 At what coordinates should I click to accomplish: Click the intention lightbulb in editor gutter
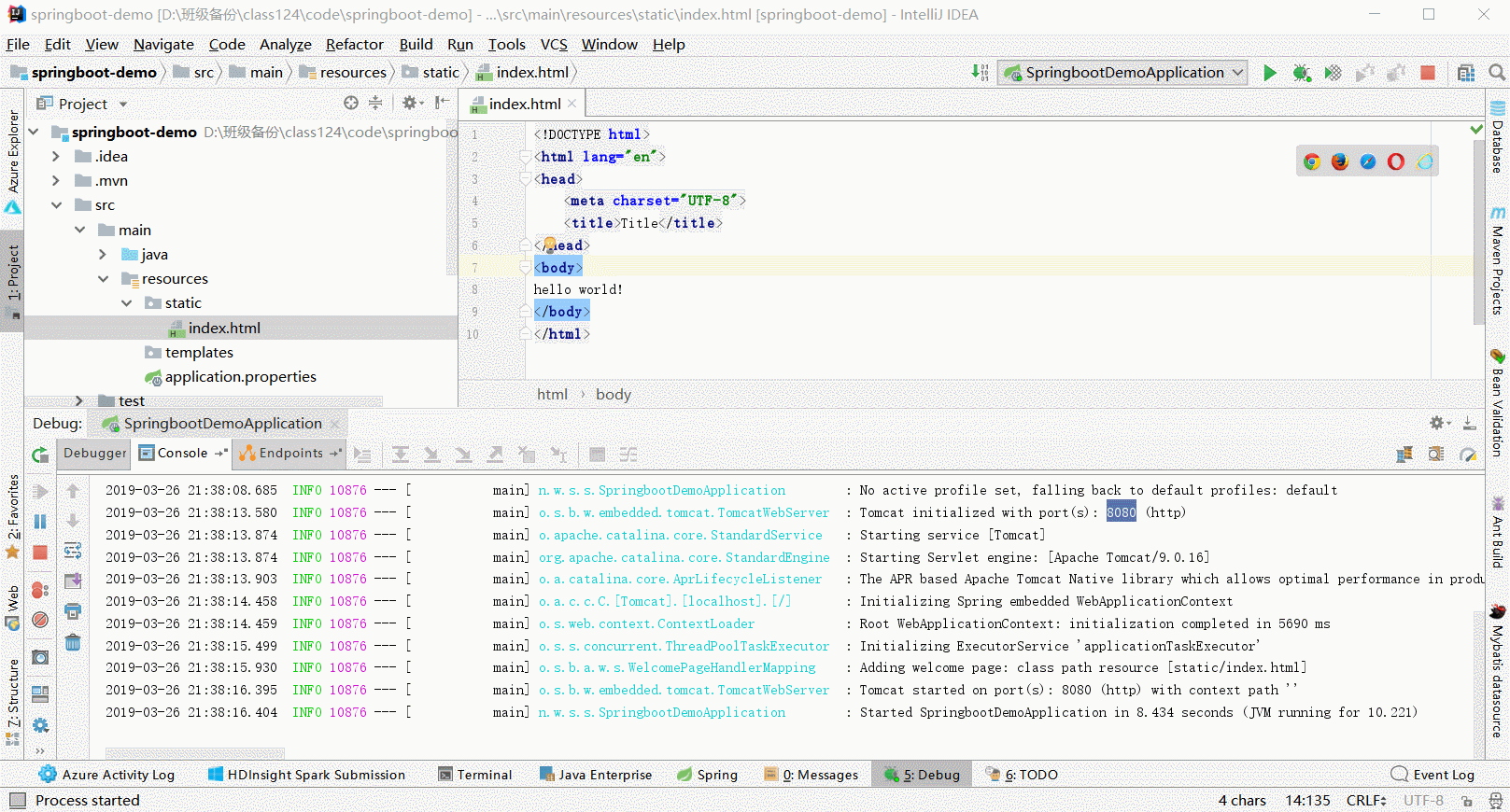(x=550, y=244)
